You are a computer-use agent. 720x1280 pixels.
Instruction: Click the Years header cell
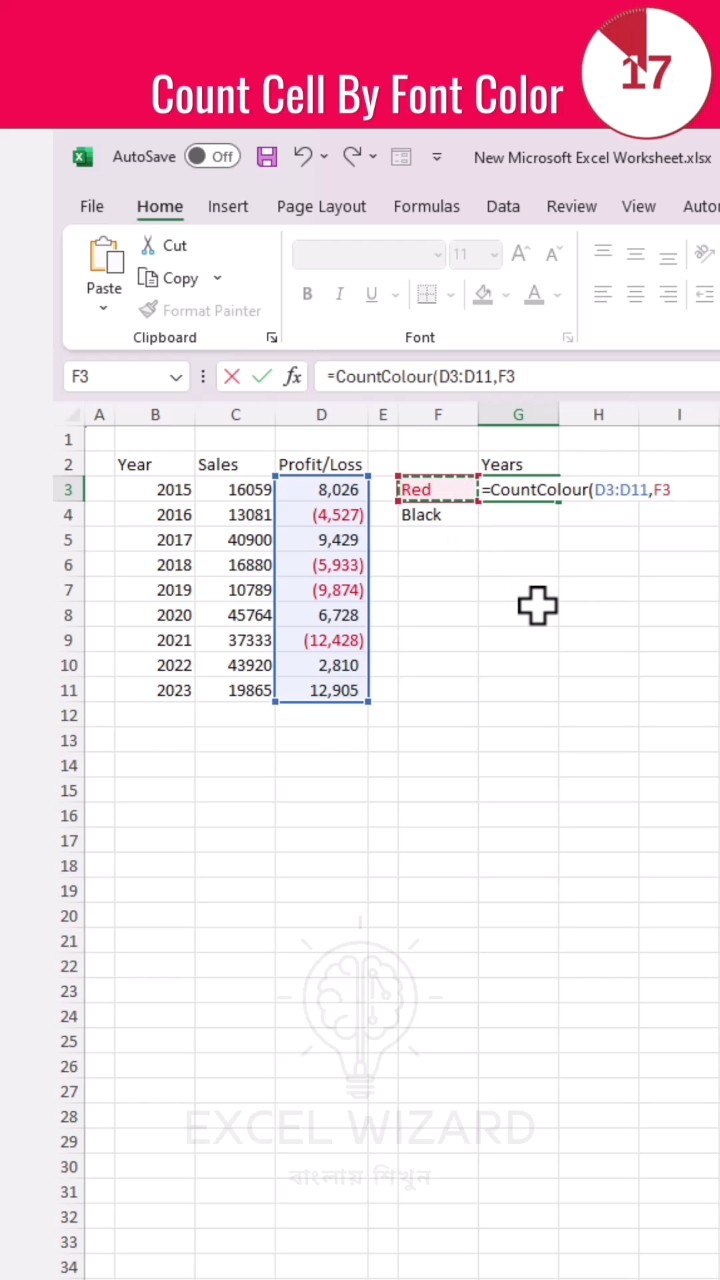coord(518,465)
